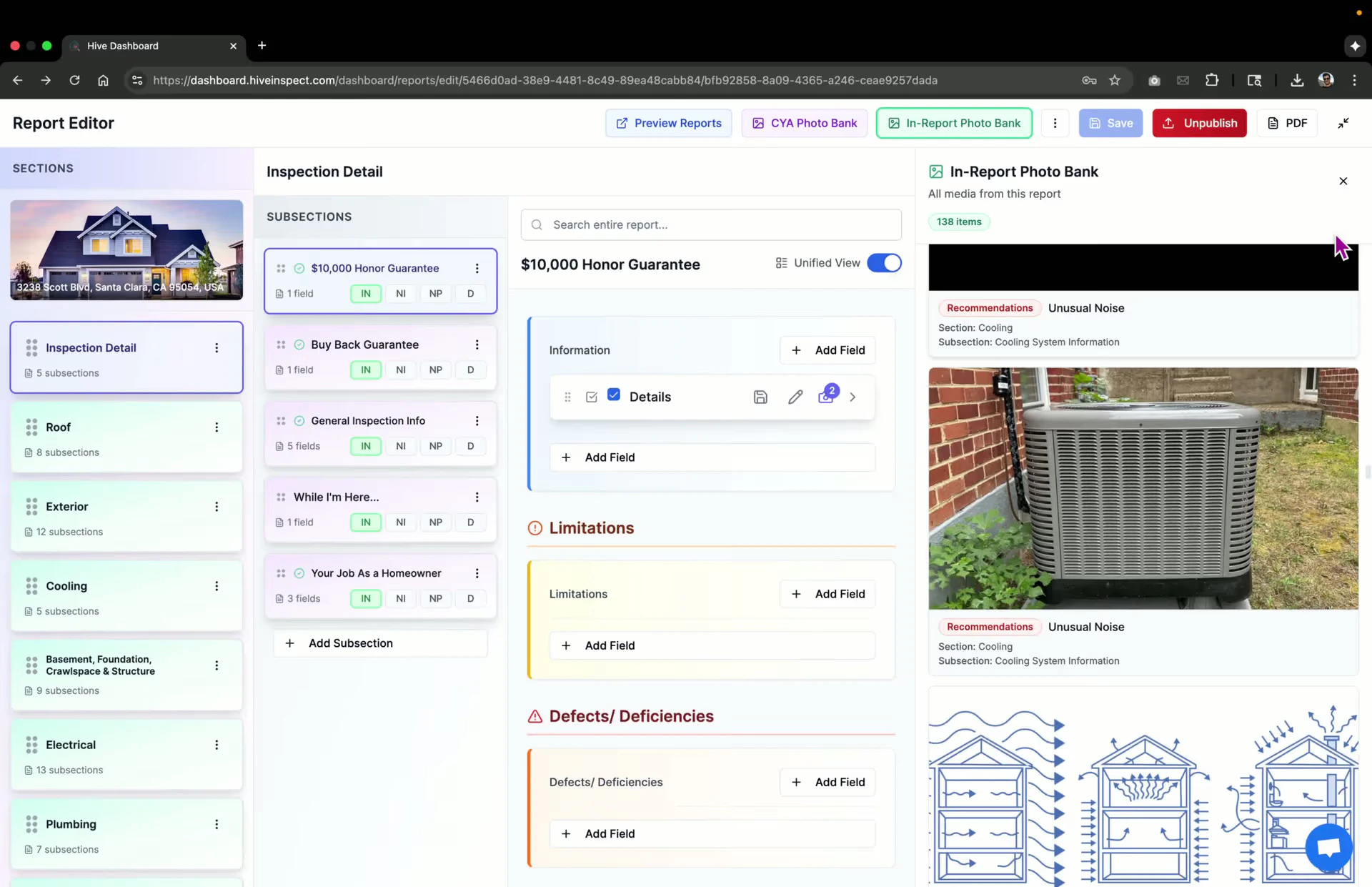Grab the Details field drag handle
1372x887 pixels.
(567, 397)
